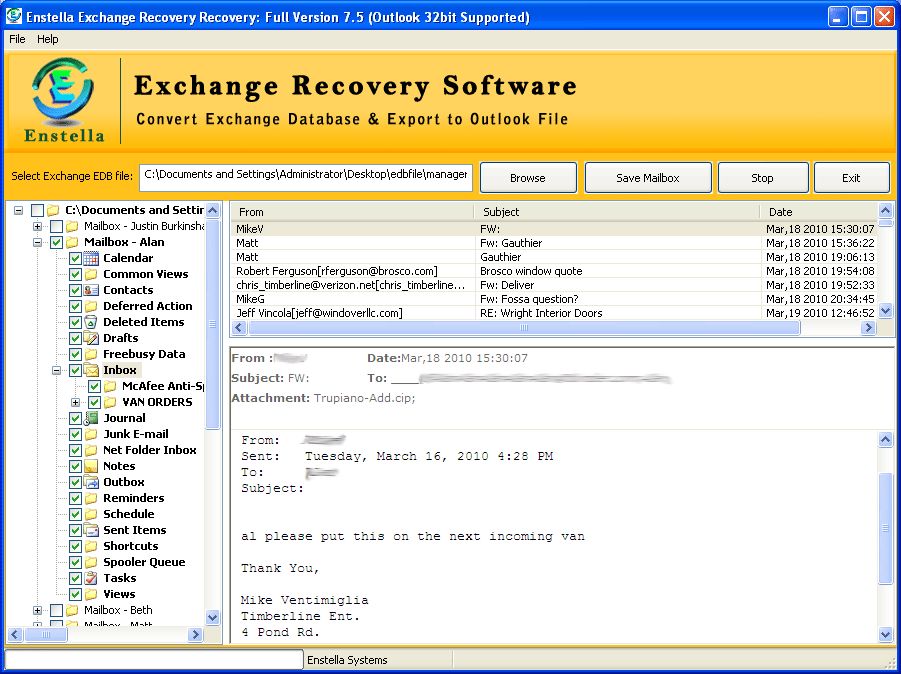
Task: Select the Fw: Gauthier email row
Action: coord(554,243)
